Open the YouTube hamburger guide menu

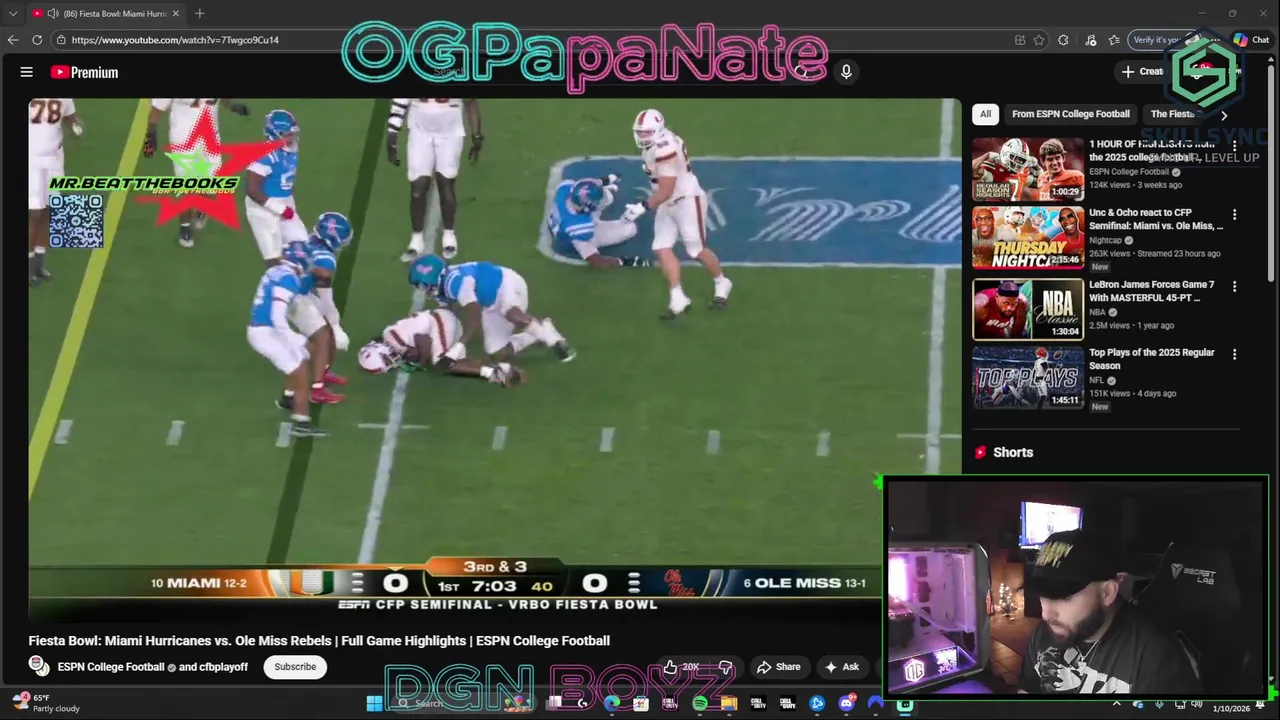coord(27,72)
